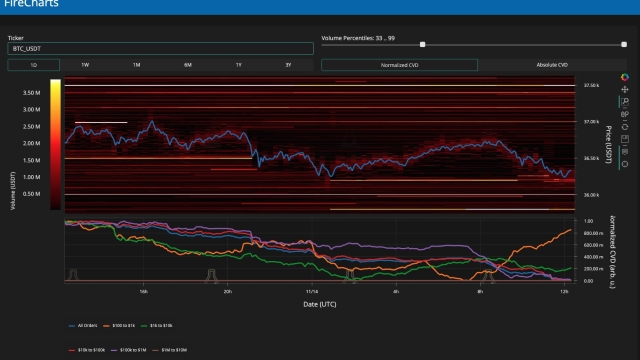Activate the Box Zoom tool
Viewport: 640px width, 360px height.
pos(624,102)
